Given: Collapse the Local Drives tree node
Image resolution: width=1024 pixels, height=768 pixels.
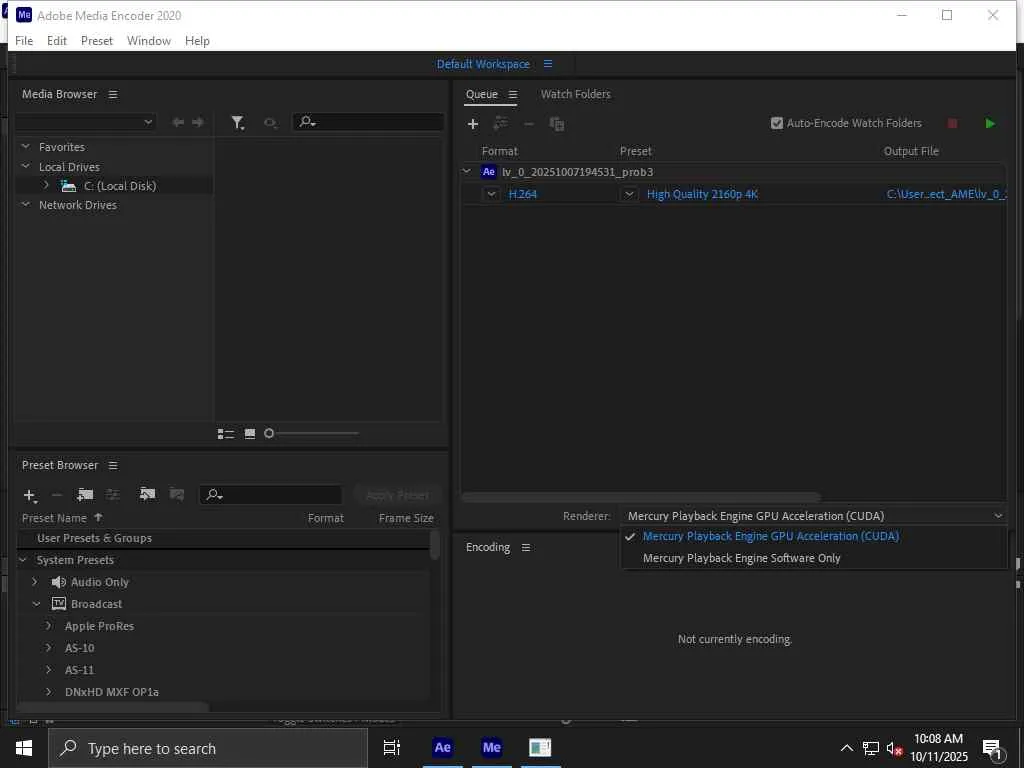Looking at the screenshot, I should click(25, 167).
